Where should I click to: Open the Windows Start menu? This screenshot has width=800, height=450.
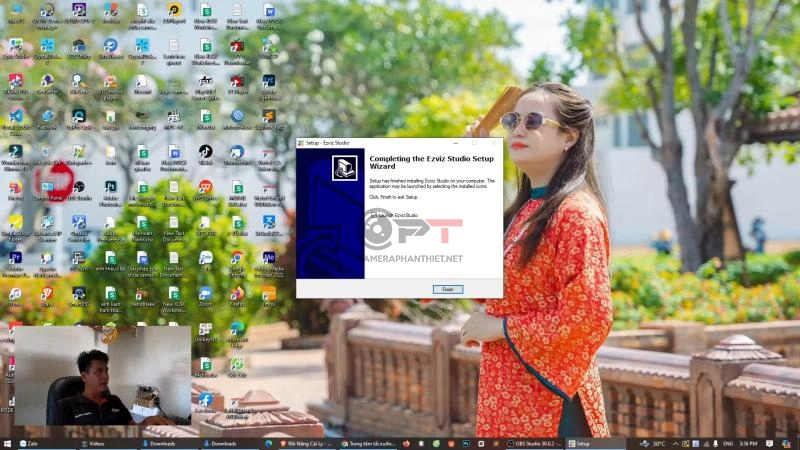[7, 444]
